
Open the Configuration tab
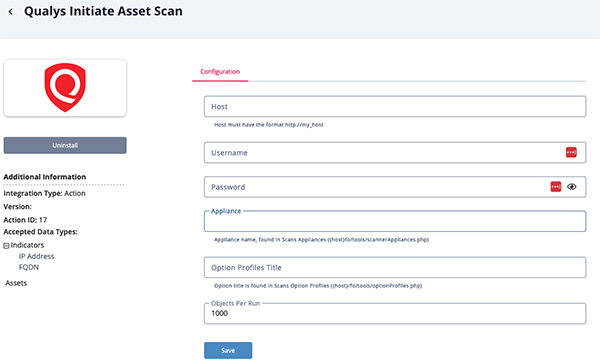220,72
